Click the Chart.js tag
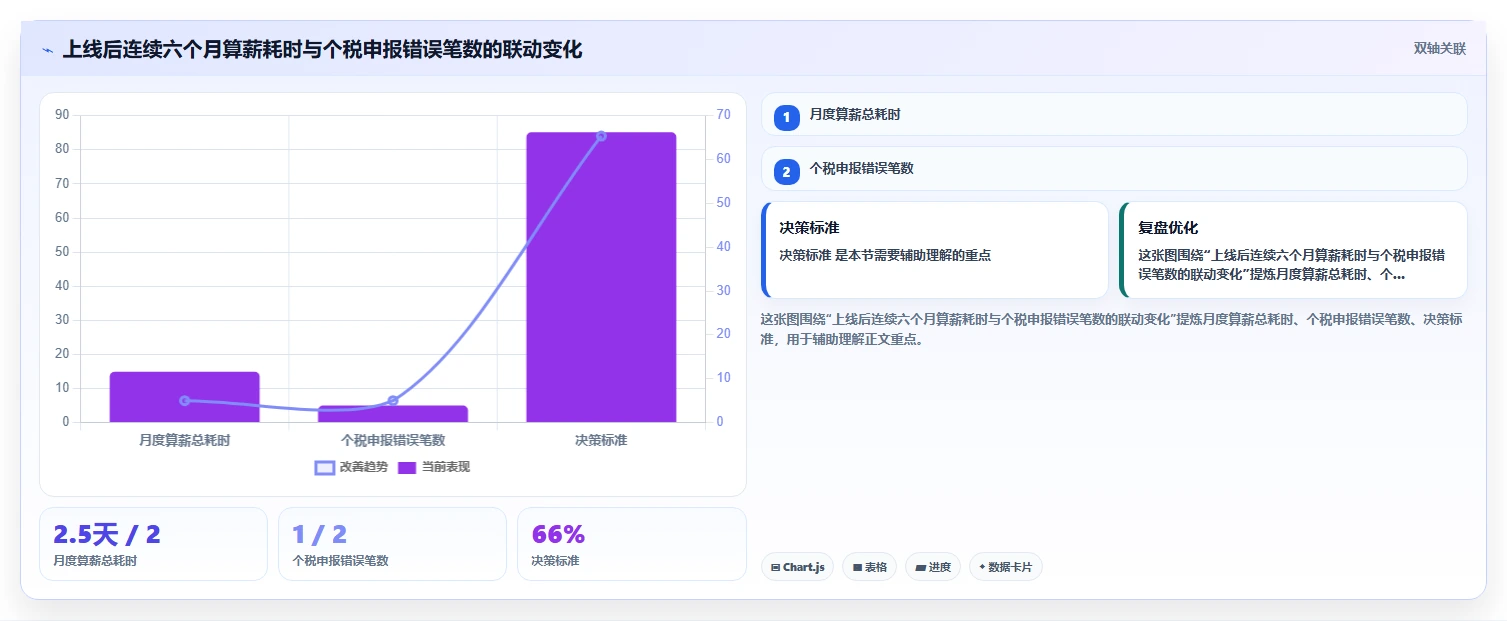Viewport: 1507px width, 621px height. pos(797,567)
